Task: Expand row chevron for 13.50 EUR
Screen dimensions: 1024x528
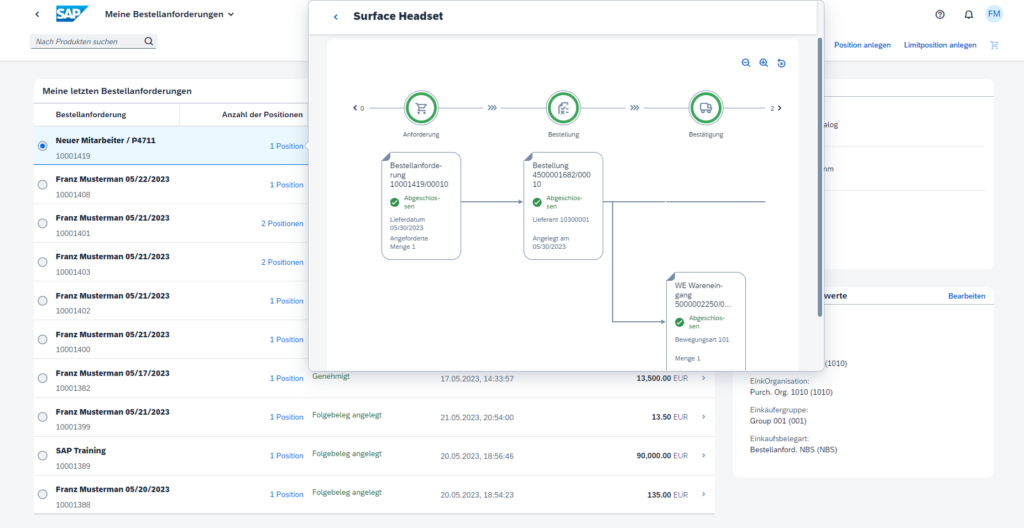Action: click(x=703, y=417)
